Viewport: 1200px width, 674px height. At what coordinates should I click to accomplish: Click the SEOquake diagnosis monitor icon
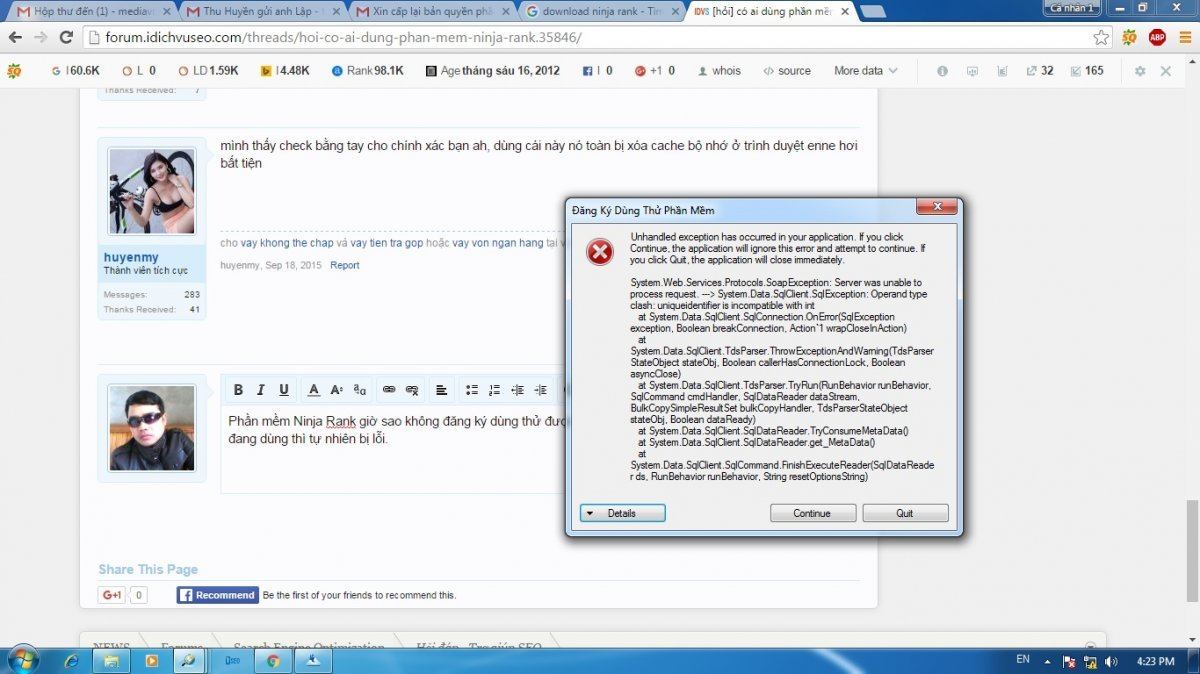coord(972,71)
